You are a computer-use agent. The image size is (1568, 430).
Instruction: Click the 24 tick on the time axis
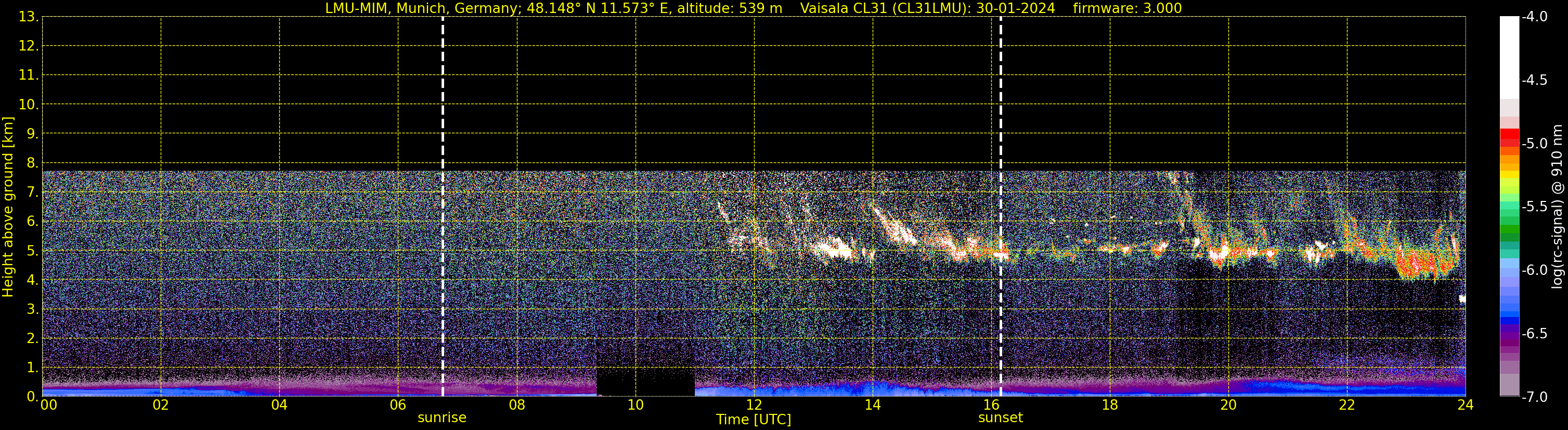pyautogui.click(x=1465, y=405)
